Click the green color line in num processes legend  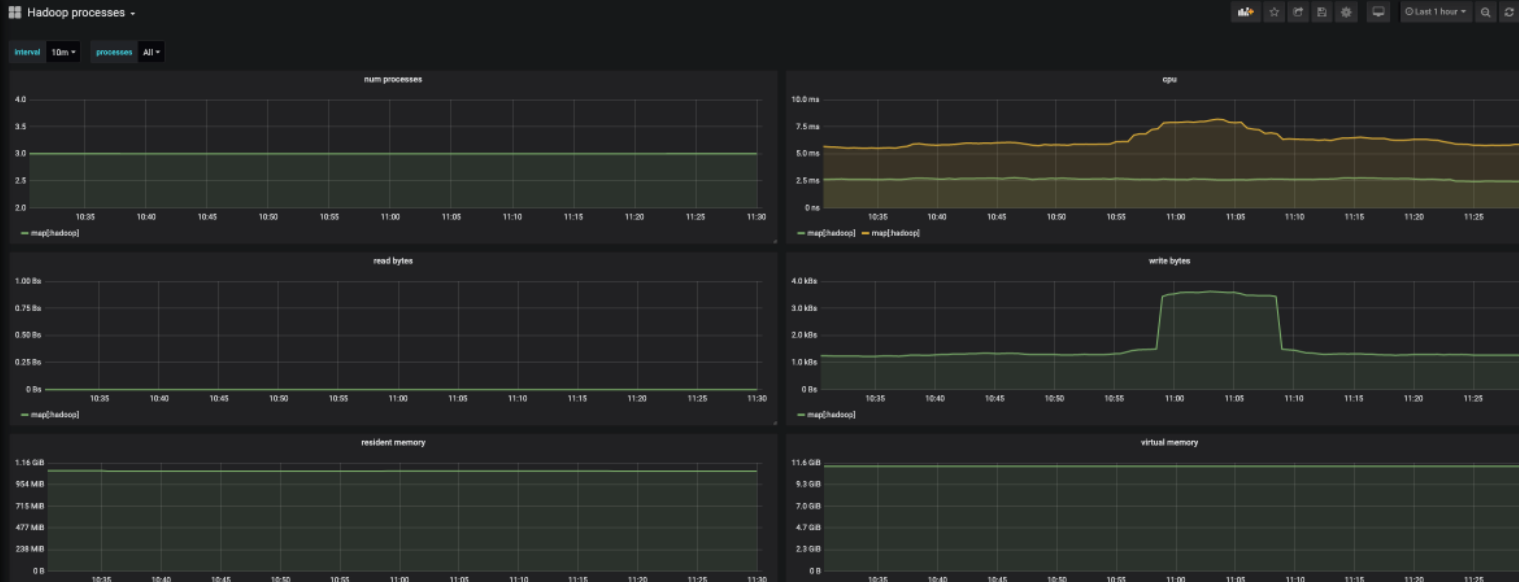24,233
